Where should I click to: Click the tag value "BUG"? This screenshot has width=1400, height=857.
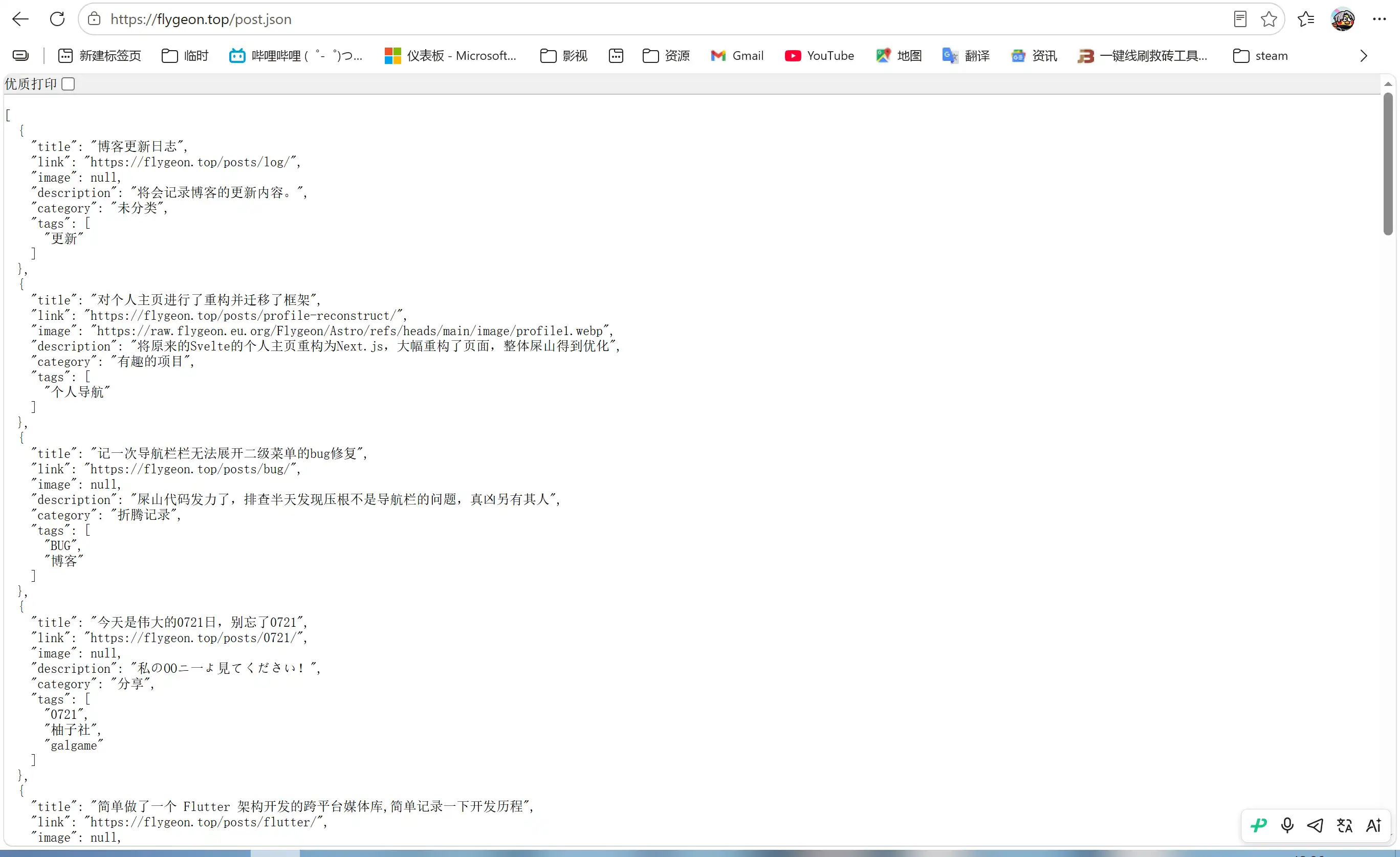coord(60,545)
